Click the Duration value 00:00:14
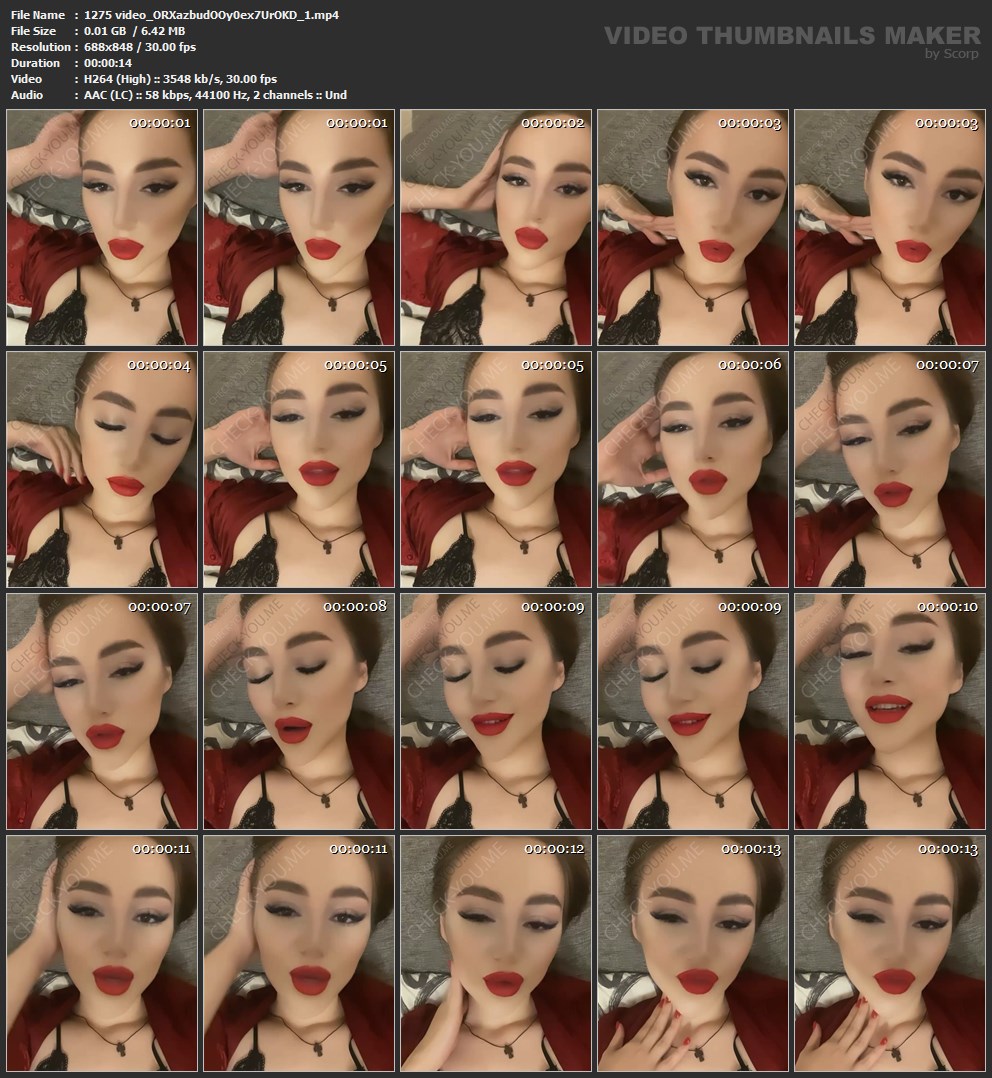Image resolution: width=992 pixels, height=1078 pixels. (x=108, y=63)
